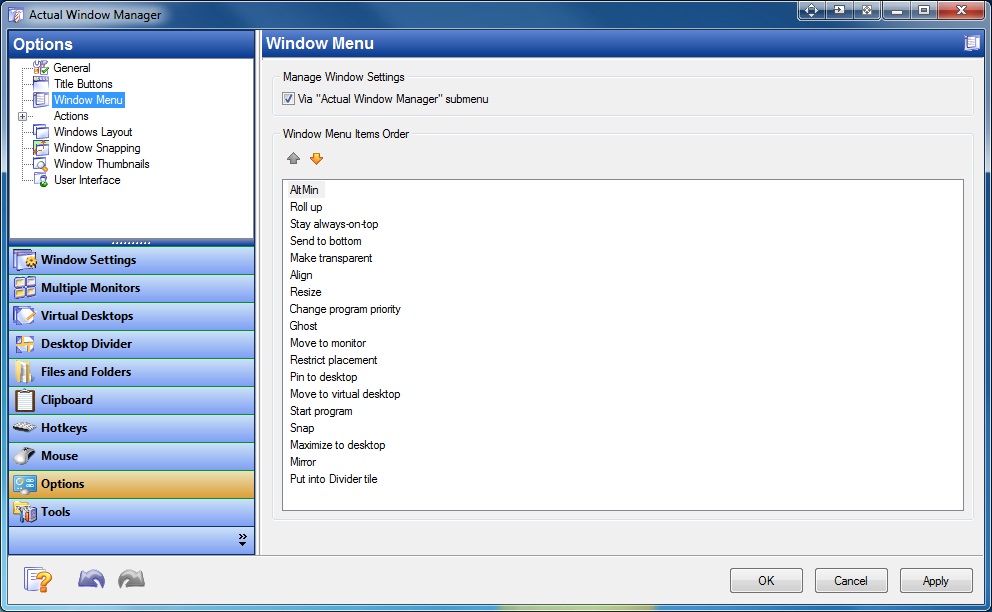The width and height of the screenshot is (992, 612).
Task: Open the Clipboard section
Action: 132,400
